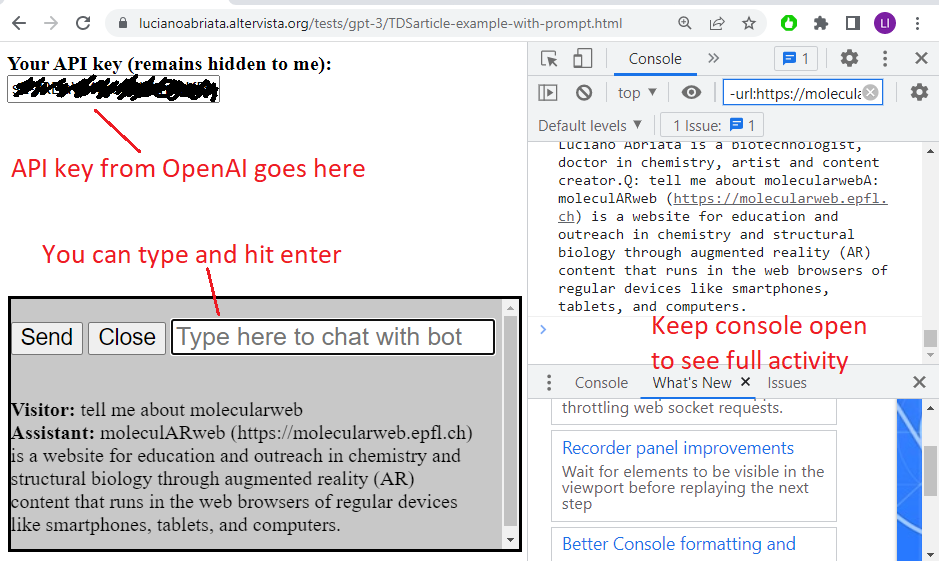The image size is (939, 561).
Task: Open the 1 Issue button
Action: [712, 125]
